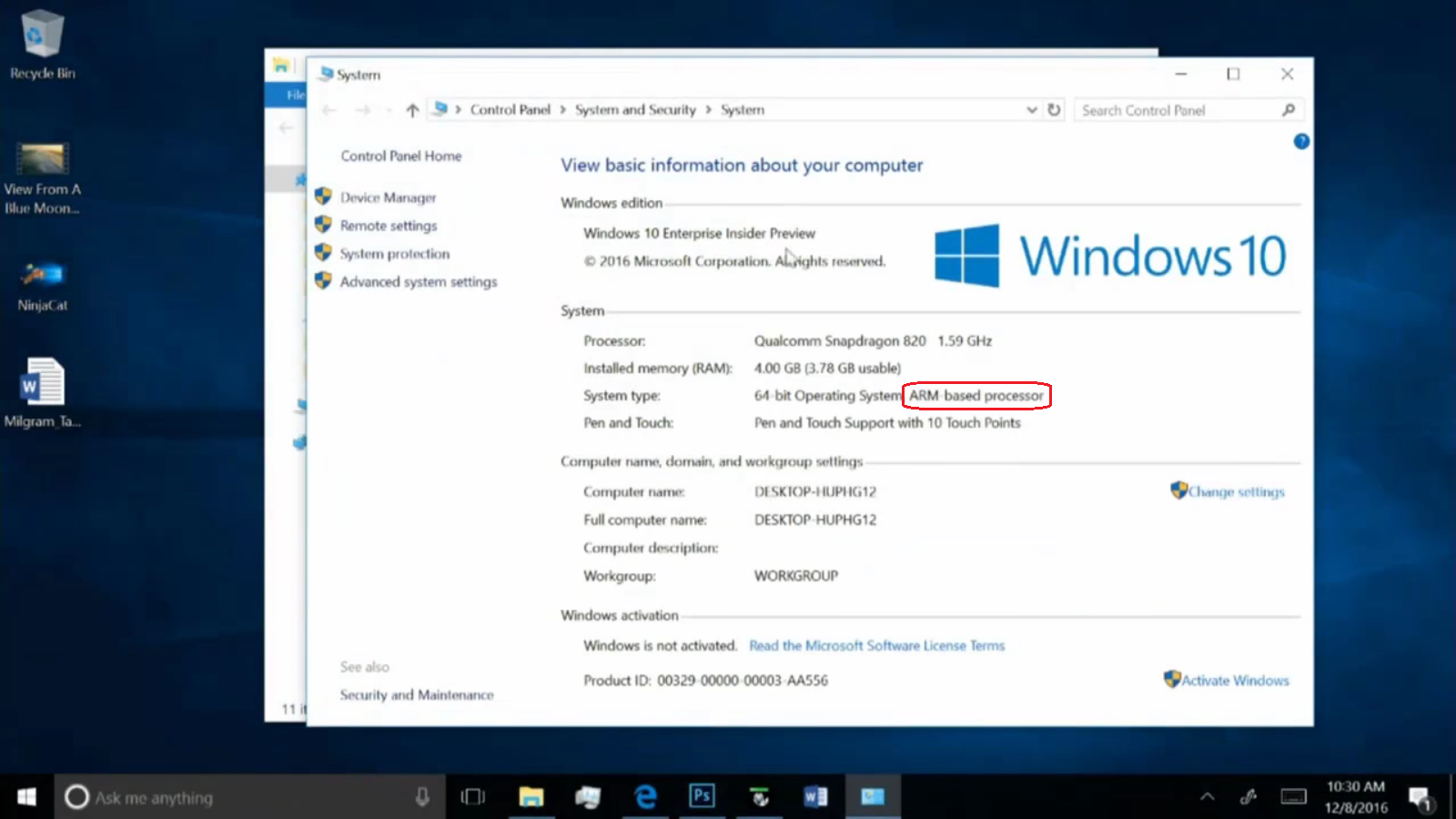Open the Milgram Word document icon

[42, 393]
